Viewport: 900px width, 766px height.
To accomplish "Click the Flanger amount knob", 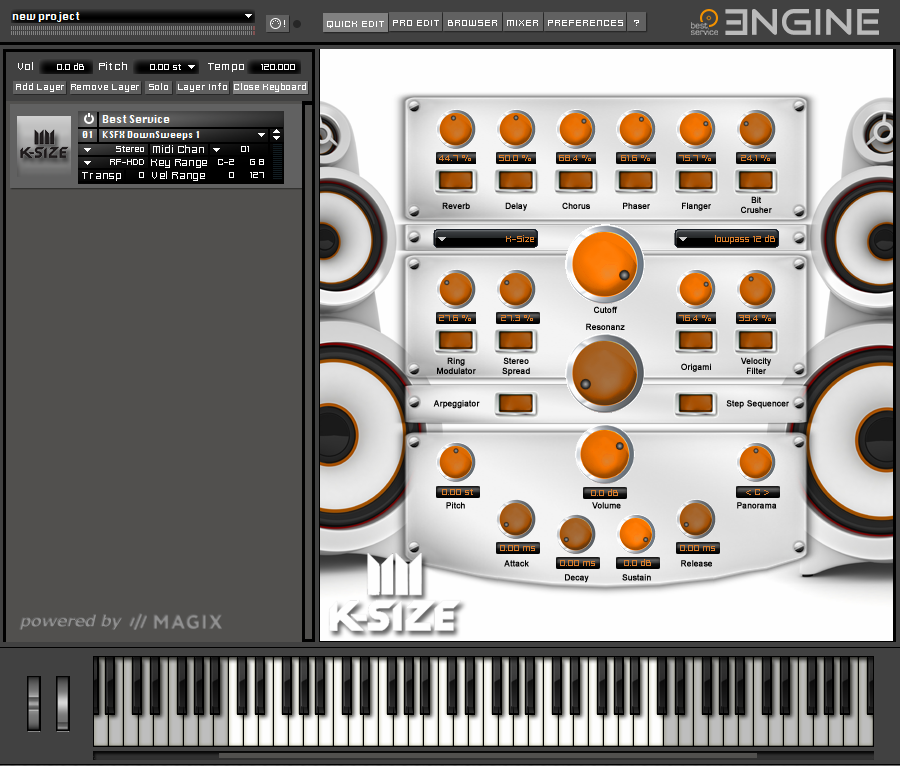I will [696, 129].
